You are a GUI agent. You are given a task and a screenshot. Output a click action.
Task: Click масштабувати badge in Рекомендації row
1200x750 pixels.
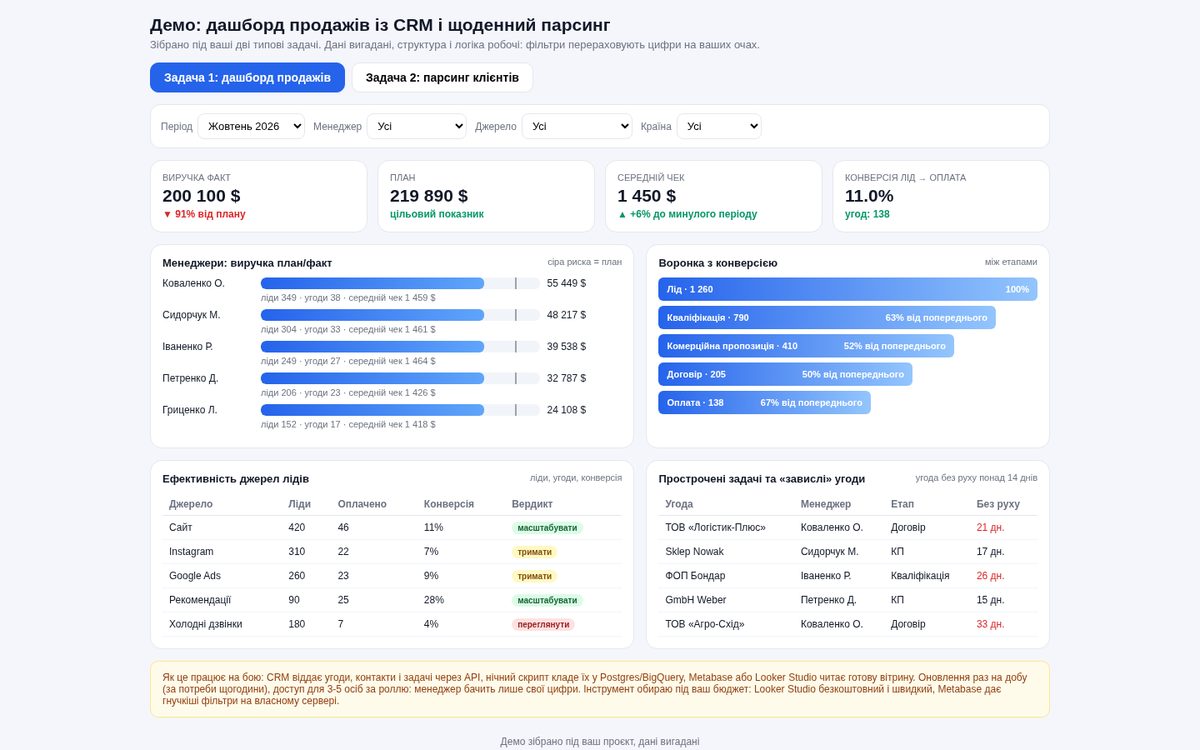point(547,600)
